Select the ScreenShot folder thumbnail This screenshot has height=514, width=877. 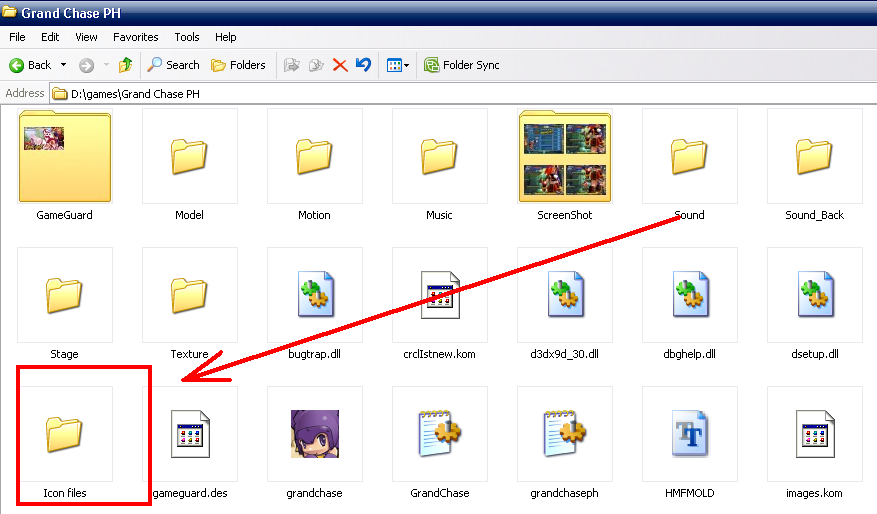point(565,156)
